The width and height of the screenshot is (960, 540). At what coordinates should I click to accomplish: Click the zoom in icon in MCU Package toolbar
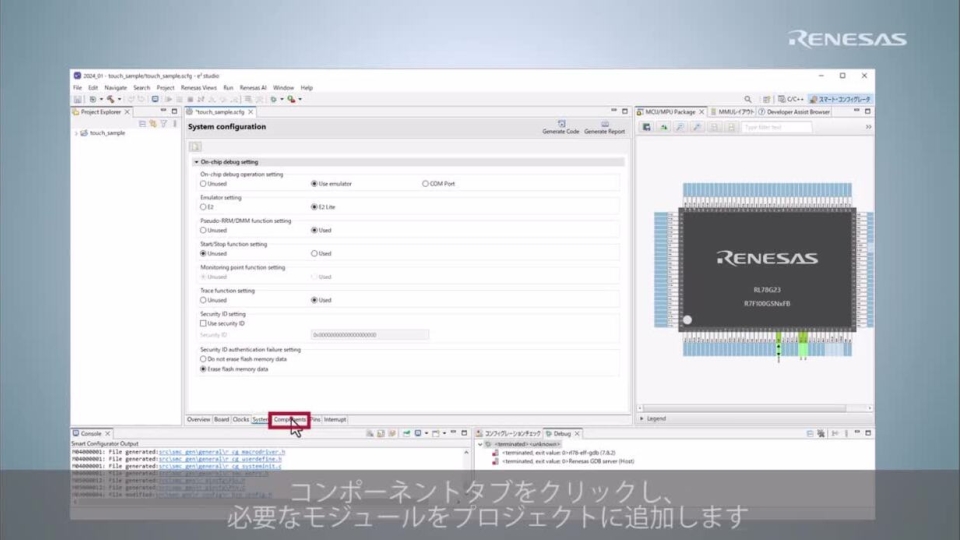[680, 127]
